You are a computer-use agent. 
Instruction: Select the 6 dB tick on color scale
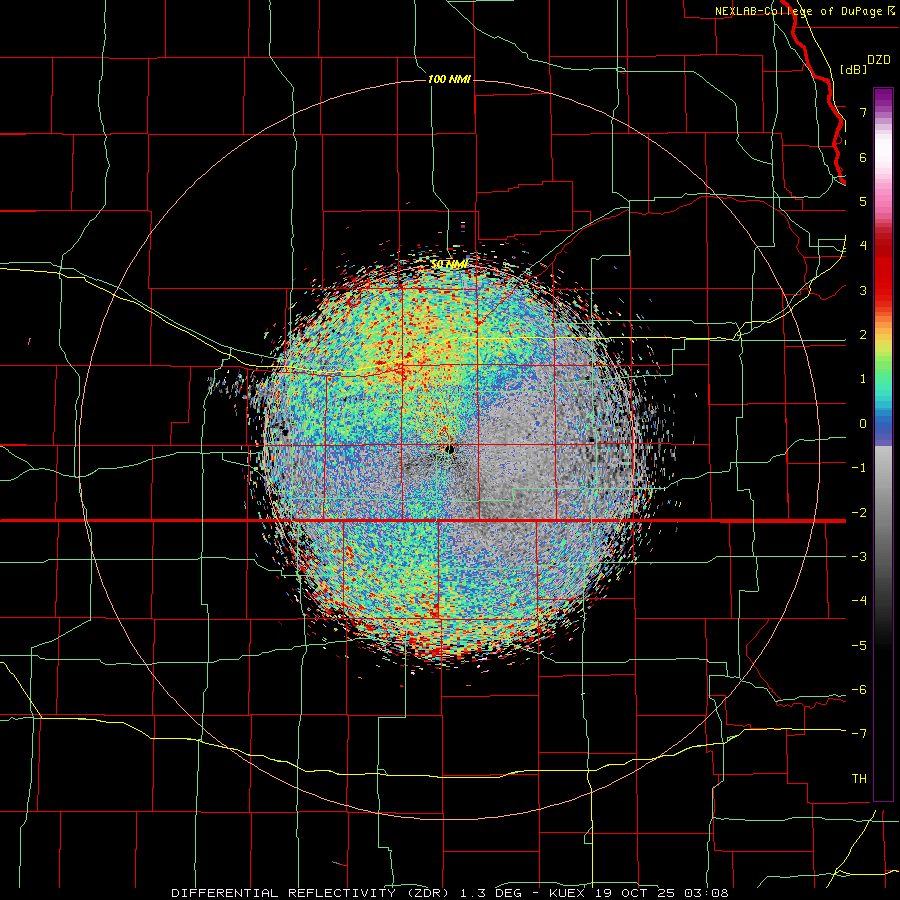pyautogui.click(x=863, y=157)
